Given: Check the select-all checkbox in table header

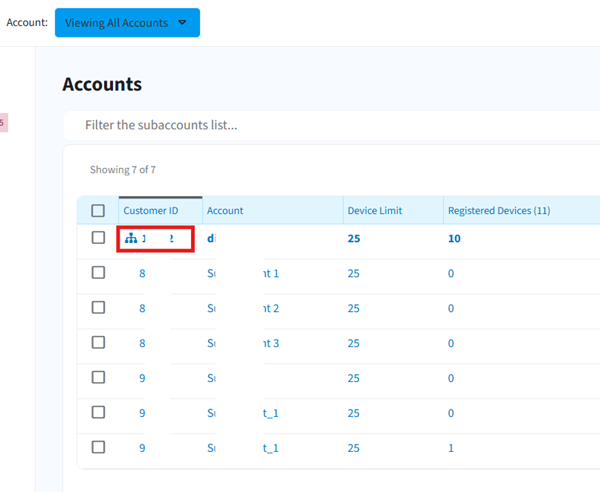Looking at the screenshot, I should click(x=98, y=211).
